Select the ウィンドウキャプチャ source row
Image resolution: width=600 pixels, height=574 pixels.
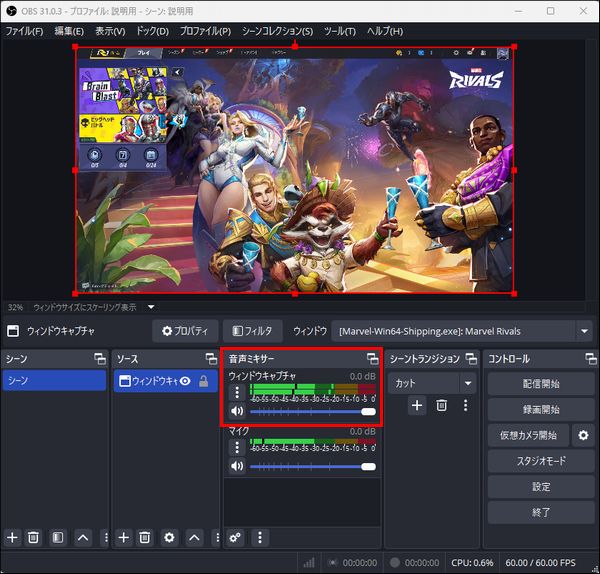point(166,381)
